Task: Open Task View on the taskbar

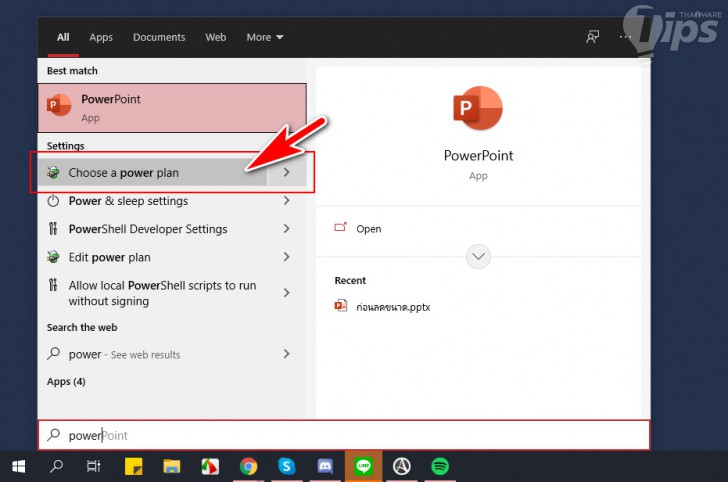Action: coord(94,466)
